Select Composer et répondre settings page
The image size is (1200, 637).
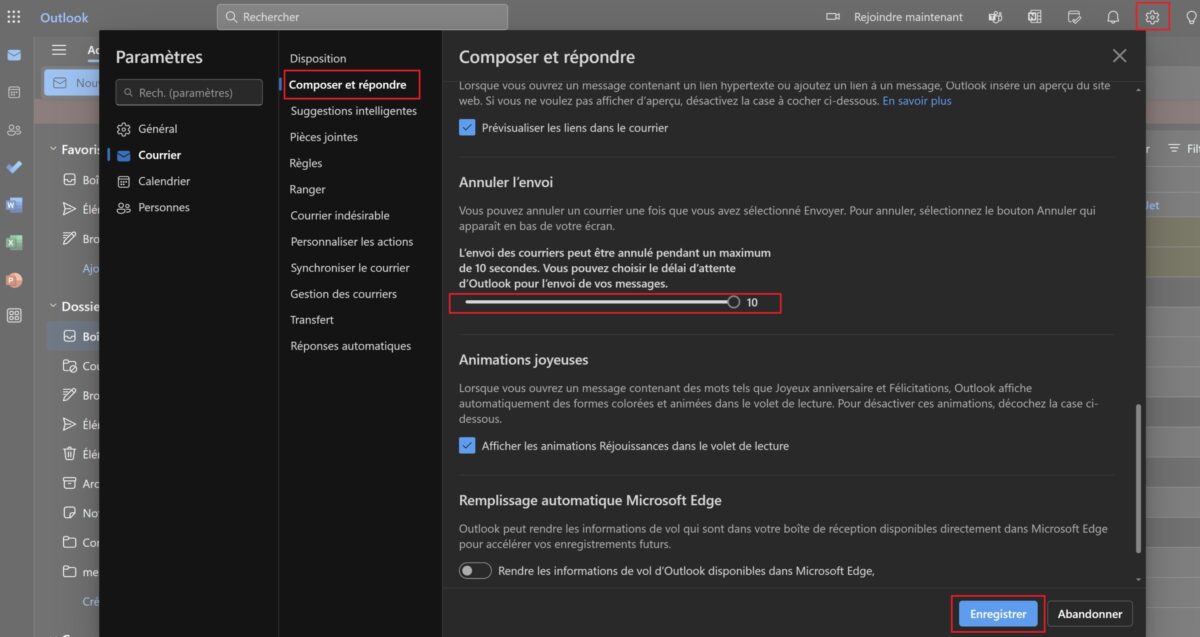(348, 85)
